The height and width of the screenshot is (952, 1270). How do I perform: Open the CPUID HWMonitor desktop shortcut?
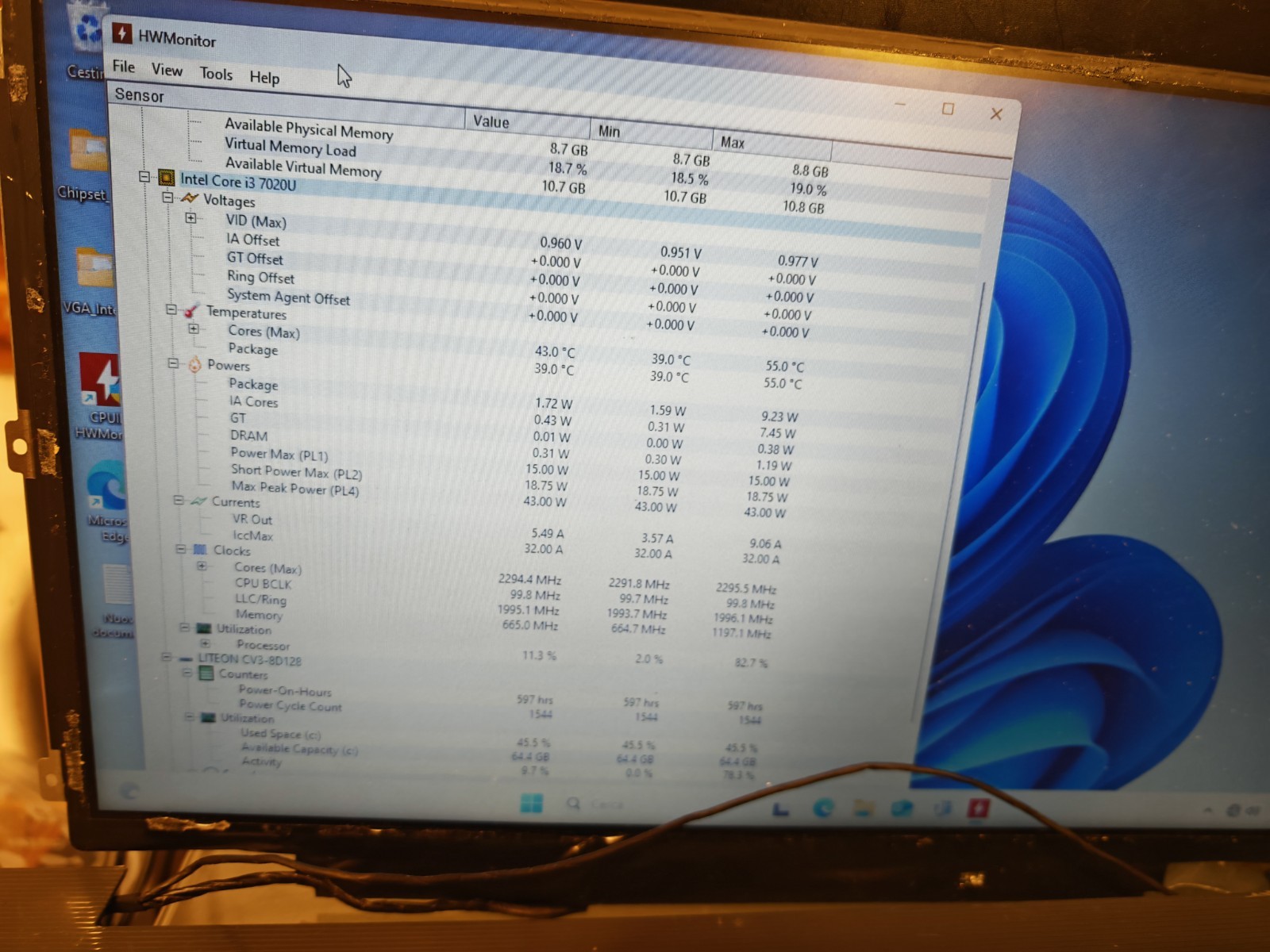99,397
